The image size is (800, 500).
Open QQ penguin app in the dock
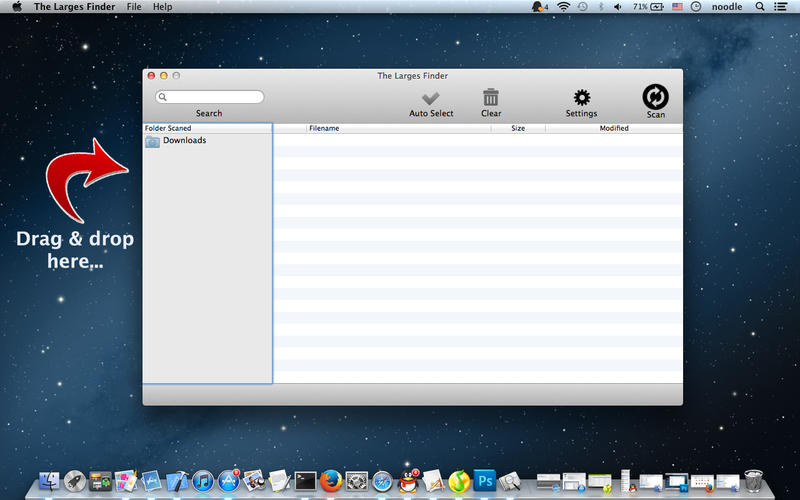click(x=408, y=480)
